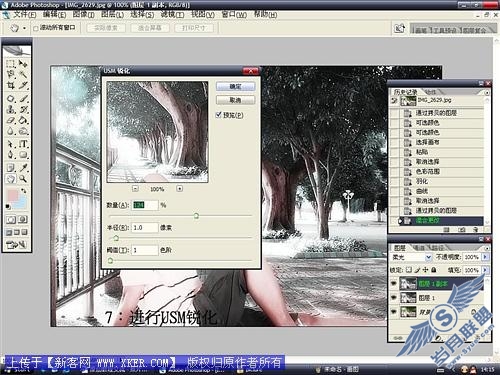Viewport: 500px width, 375px height.
Task: Open the File Browser icon in options bar
Action: click(399, 28)
